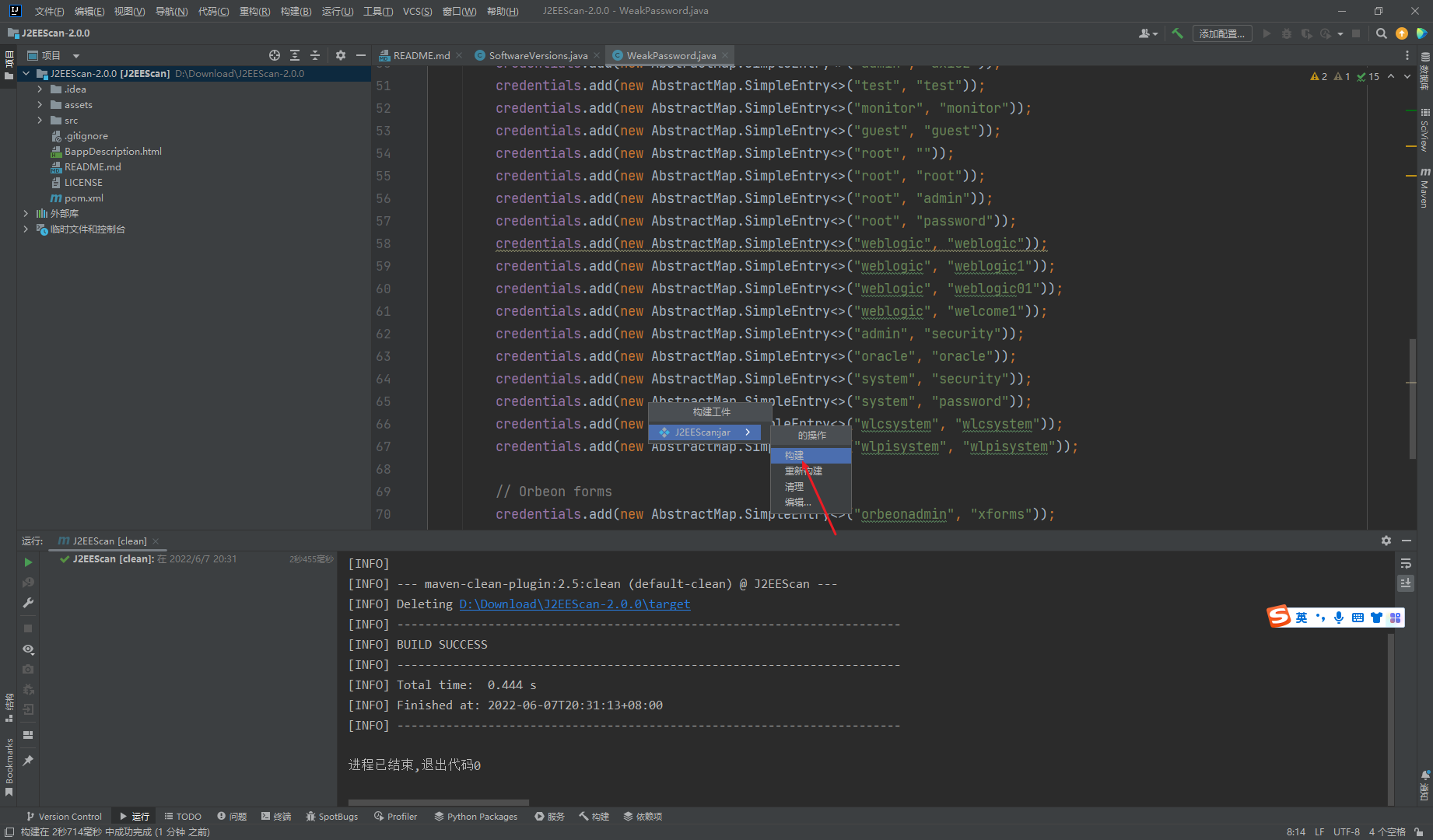Expand the 外部库 node
This screenshot has height=840, width=1433.
(x=26, y=213)
